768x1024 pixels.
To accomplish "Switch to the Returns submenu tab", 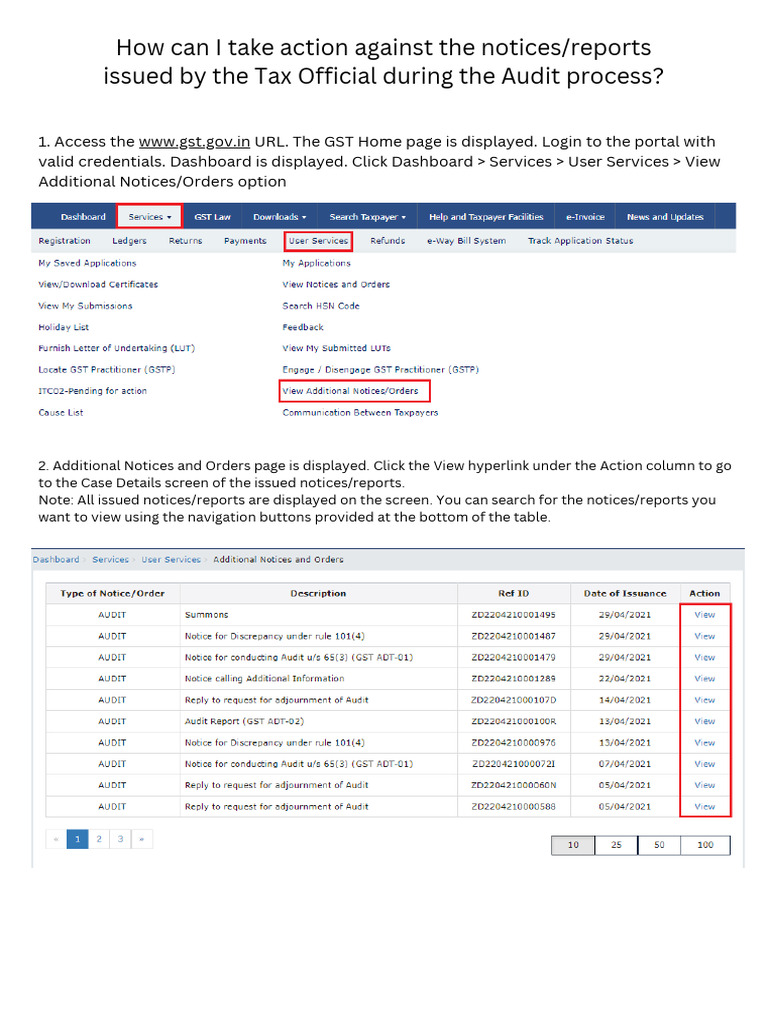I will [x=185, y=241].
